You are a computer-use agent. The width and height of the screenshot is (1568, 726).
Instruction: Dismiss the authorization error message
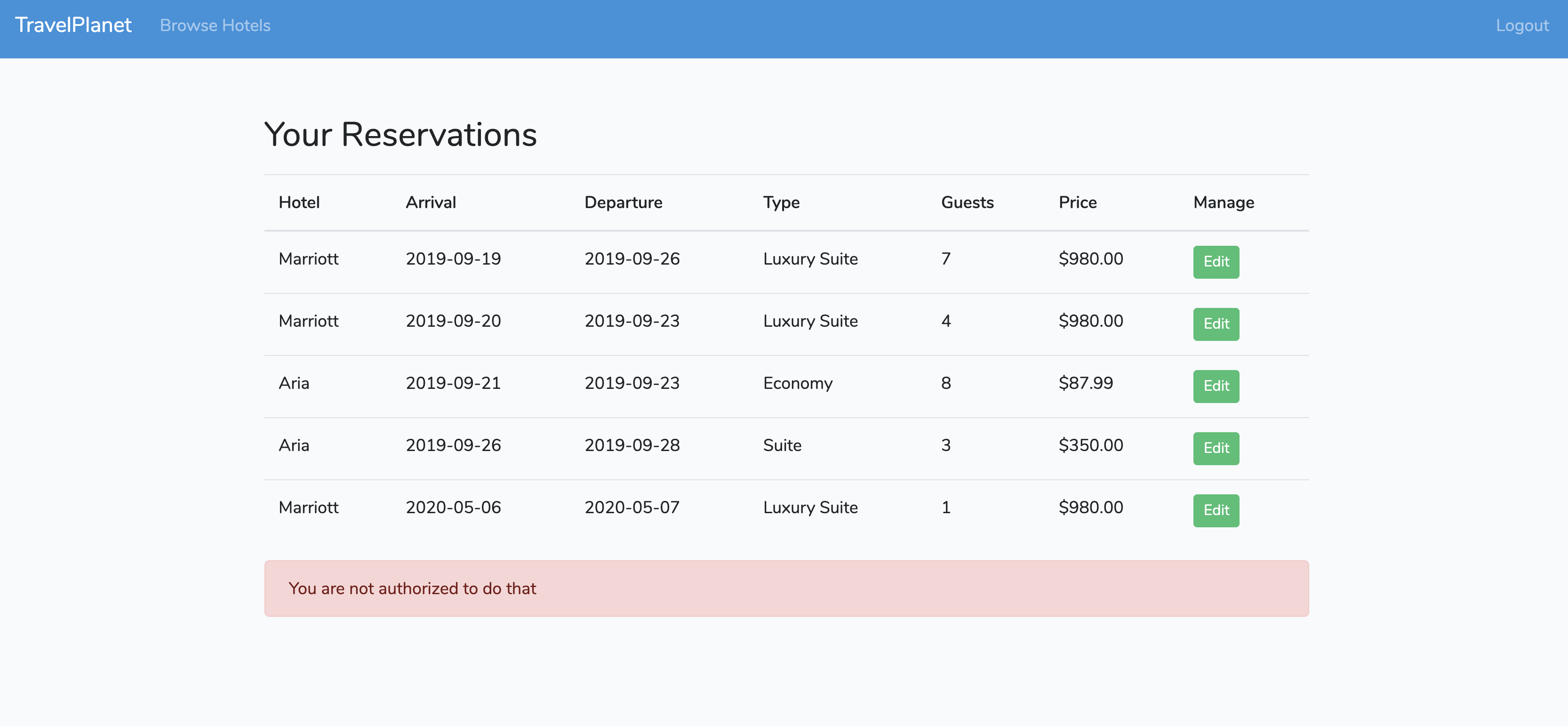click(x=786, y=588)
